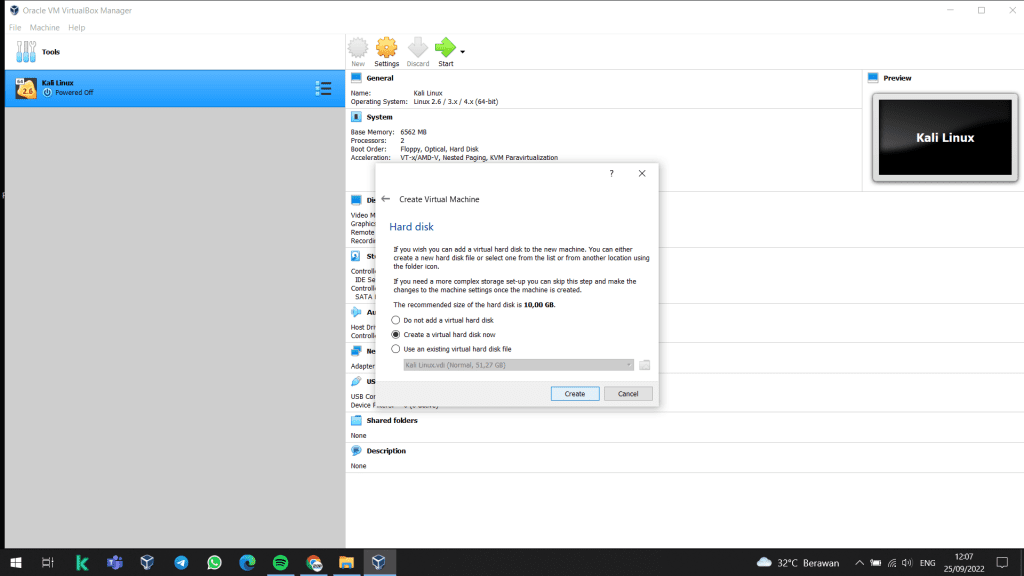Click the Create button

click(x=575, y=394)
